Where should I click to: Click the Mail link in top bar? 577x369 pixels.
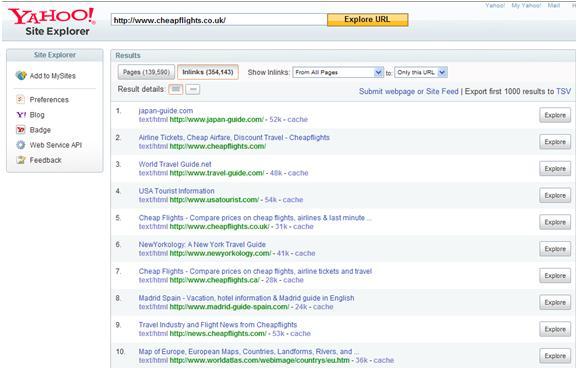pyautogui.click(x=554, y=6)
